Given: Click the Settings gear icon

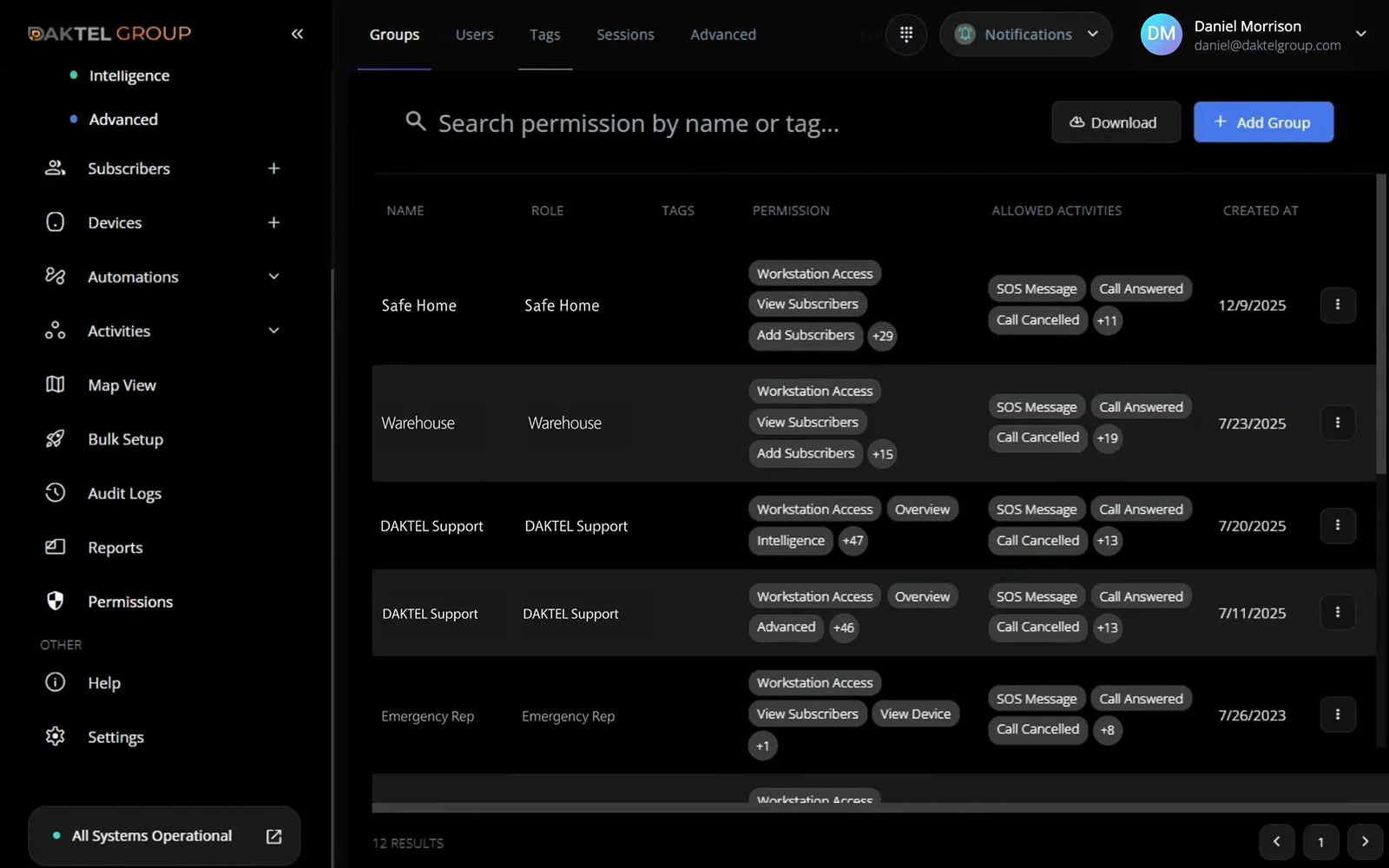Looking at the screenshot, I should pyautogui.click(x=55, y=736).
